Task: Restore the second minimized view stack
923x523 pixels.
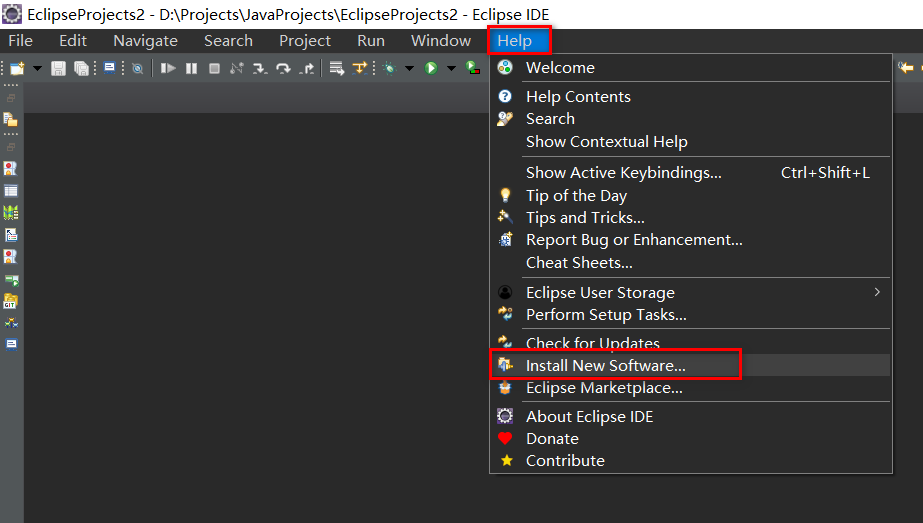Action: click(x=11, y=147)
